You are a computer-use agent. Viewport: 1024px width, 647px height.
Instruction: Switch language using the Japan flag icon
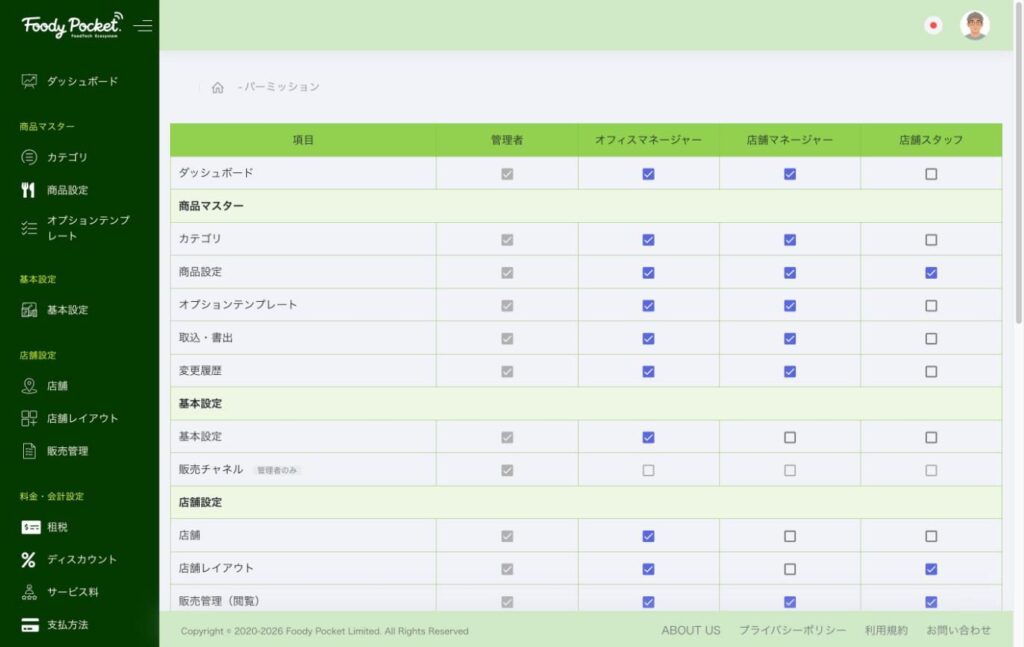[933, 25]
